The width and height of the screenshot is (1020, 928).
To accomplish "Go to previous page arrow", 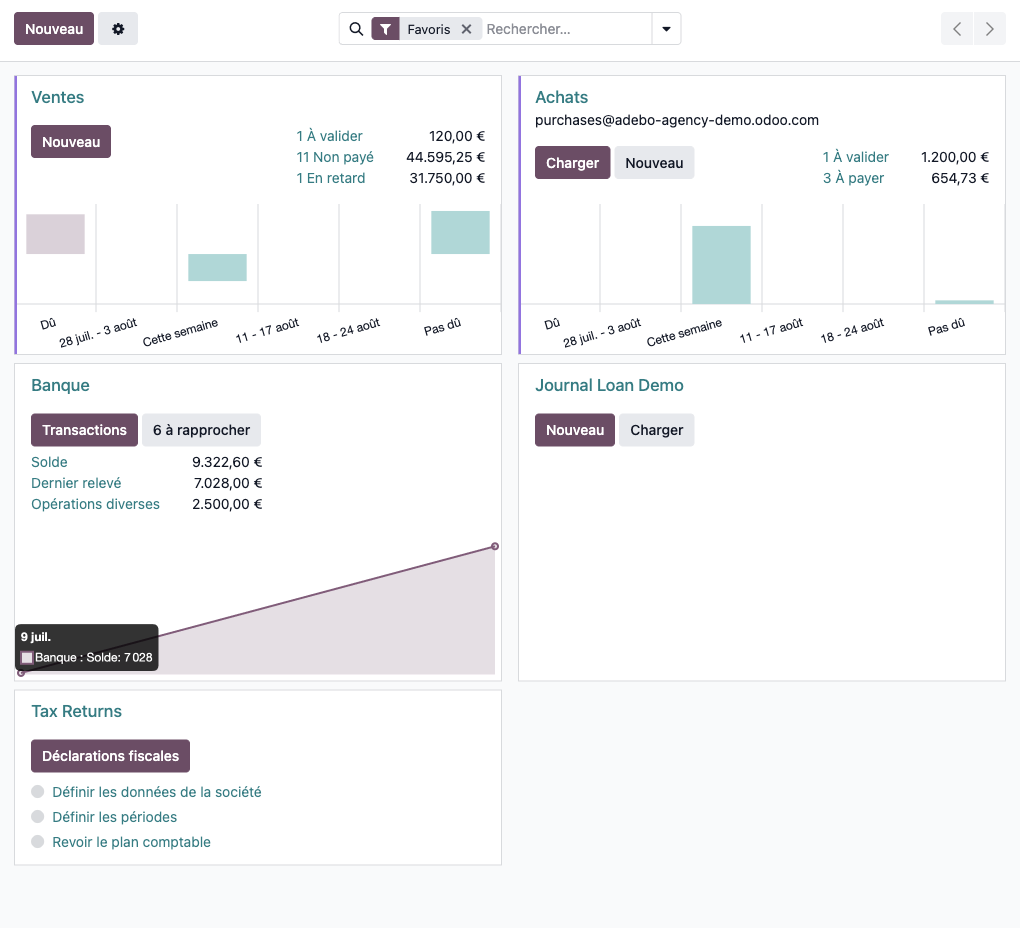I will (957, 29).
